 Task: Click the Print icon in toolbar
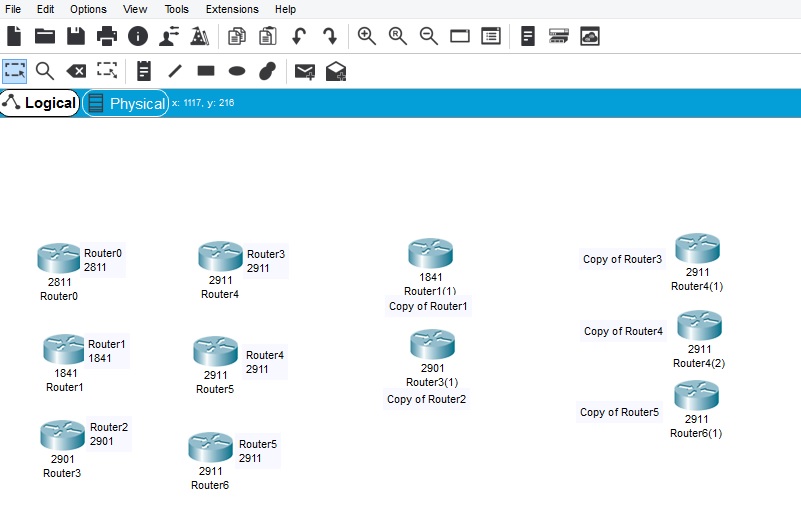pyautogui.click(x=107, y=36)
